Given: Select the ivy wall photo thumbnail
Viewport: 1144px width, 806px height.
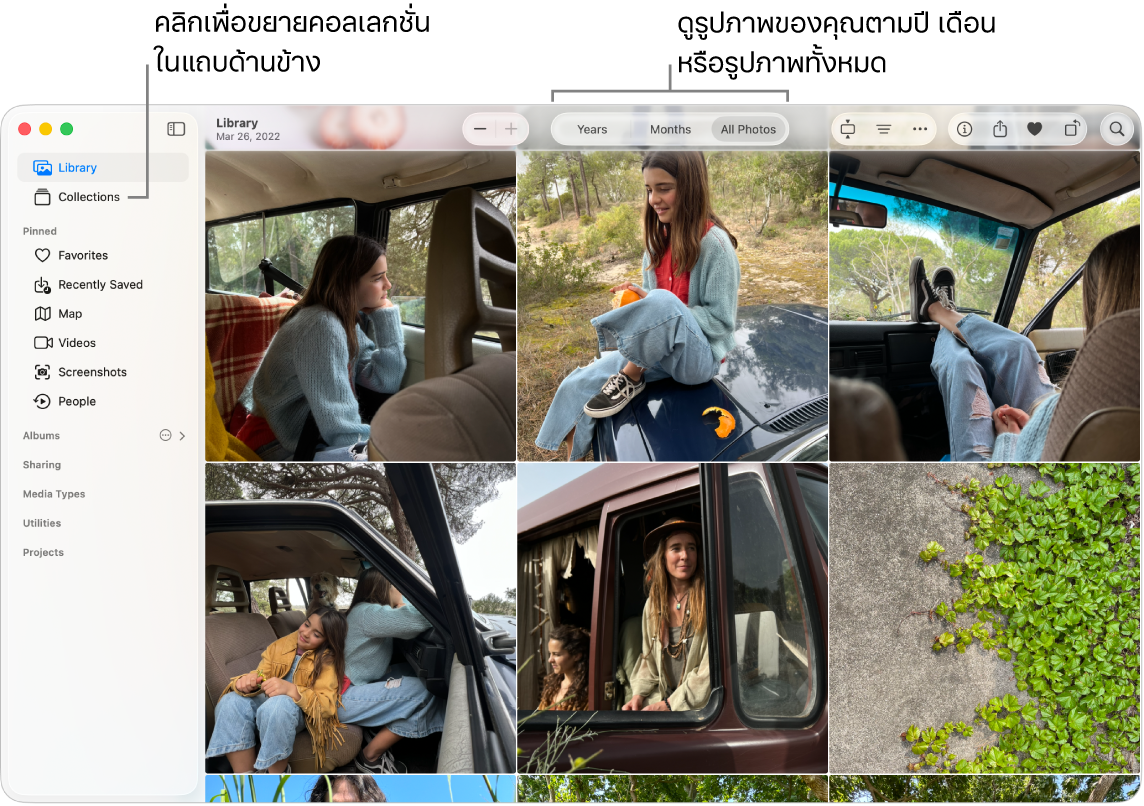Looking at the screenshot, I should pos(984,618).
